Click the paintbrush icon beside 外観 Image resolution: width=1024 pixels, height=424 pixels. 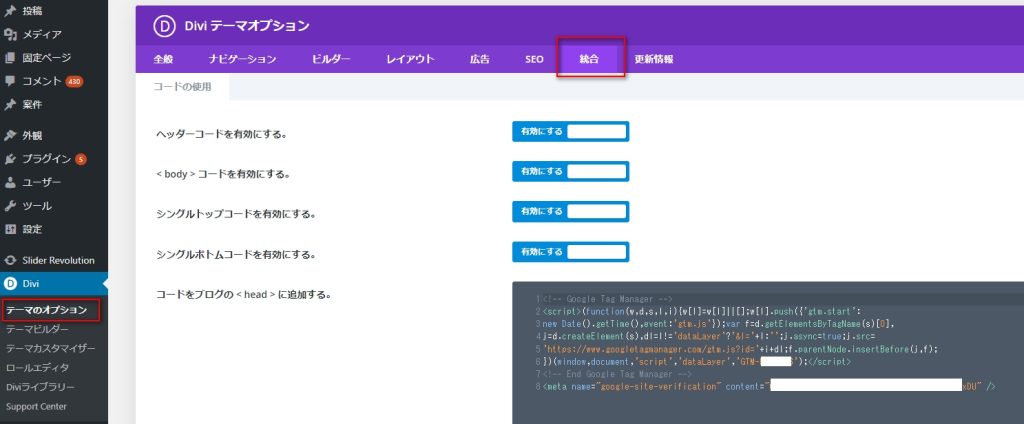(x=10, y=136)
